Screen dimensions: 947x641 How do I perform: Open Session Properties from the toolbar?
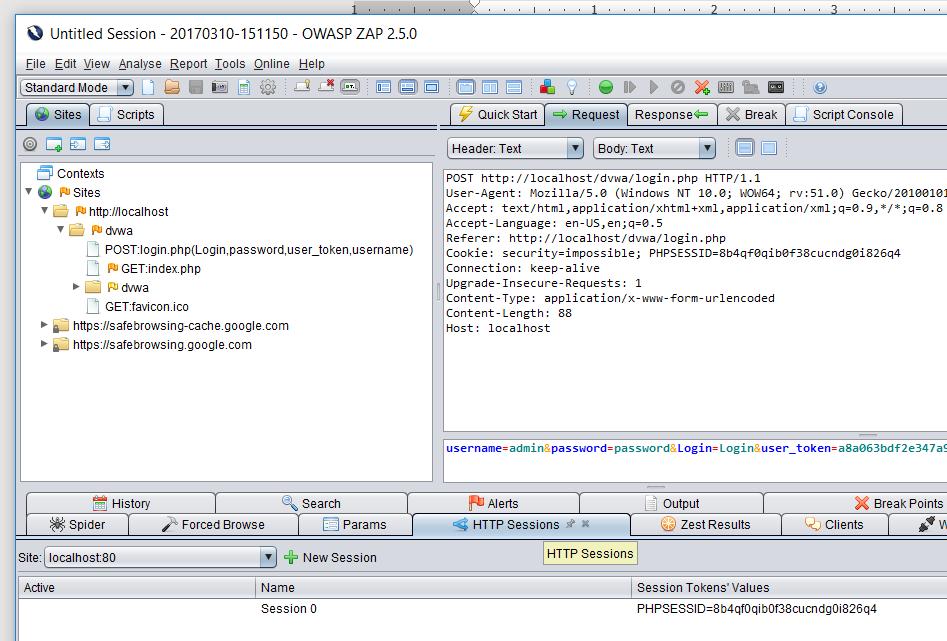pyautogui.click(x=244, y=88)
